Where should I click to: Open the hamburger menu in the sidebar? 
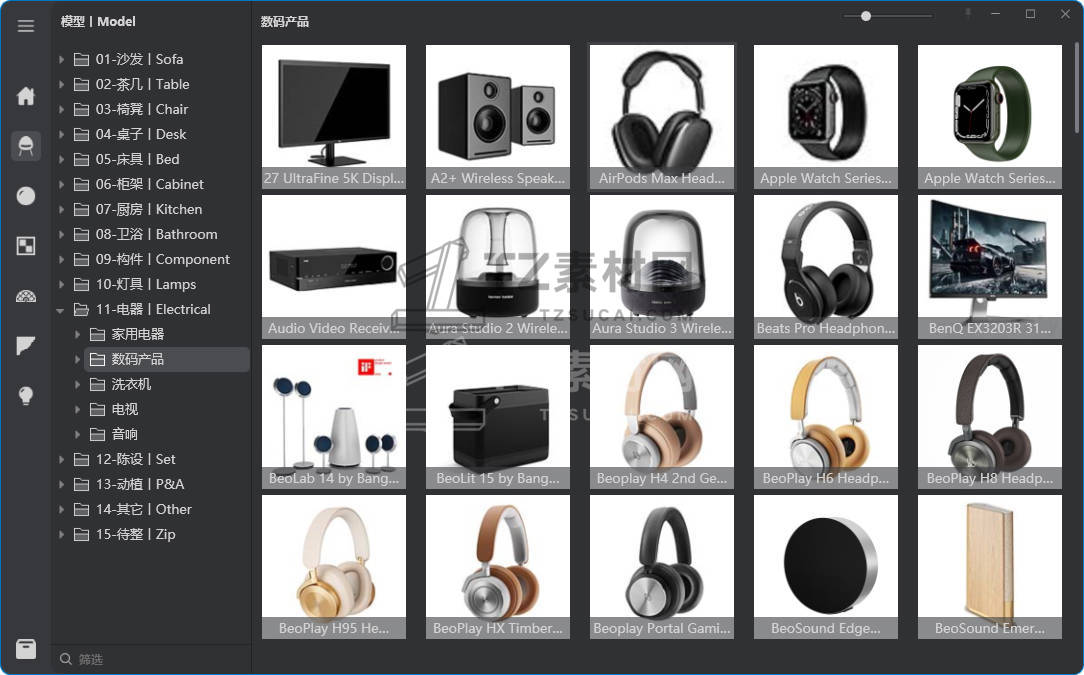point(26,26)
